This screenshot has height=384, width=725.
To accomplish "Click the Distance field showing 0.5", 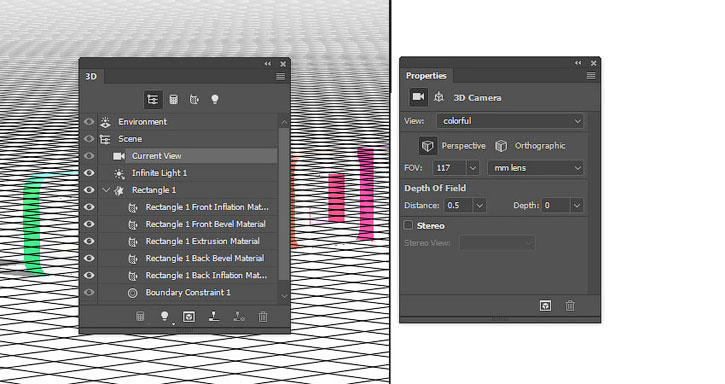I will (x=459, y=205).
